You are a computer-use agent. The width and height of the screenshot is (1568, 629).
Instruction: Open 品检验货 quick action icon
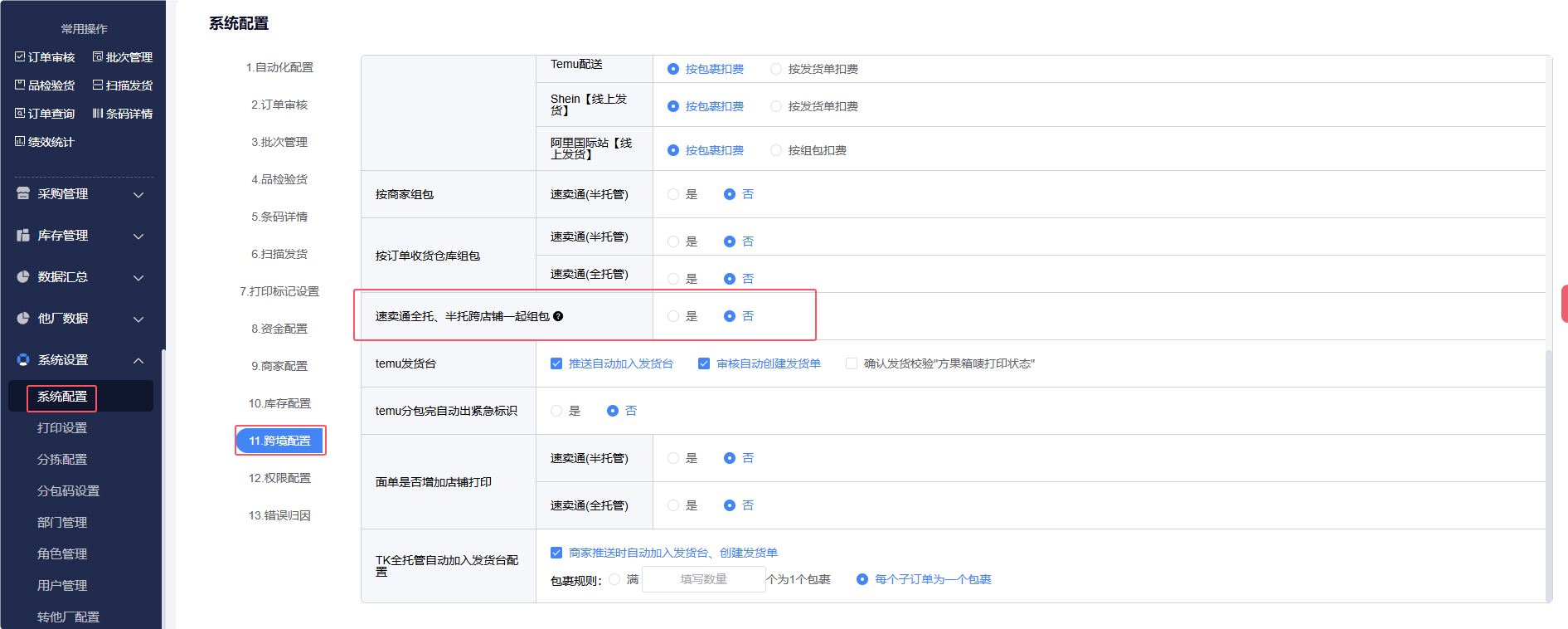20,85
